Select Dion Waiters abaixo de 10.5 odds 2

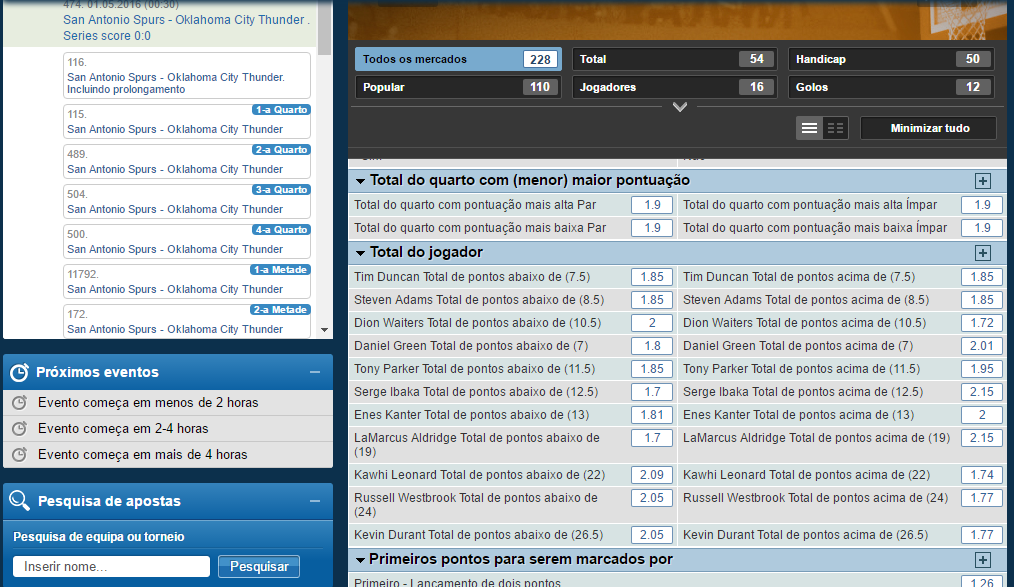[x=652, y=323]
